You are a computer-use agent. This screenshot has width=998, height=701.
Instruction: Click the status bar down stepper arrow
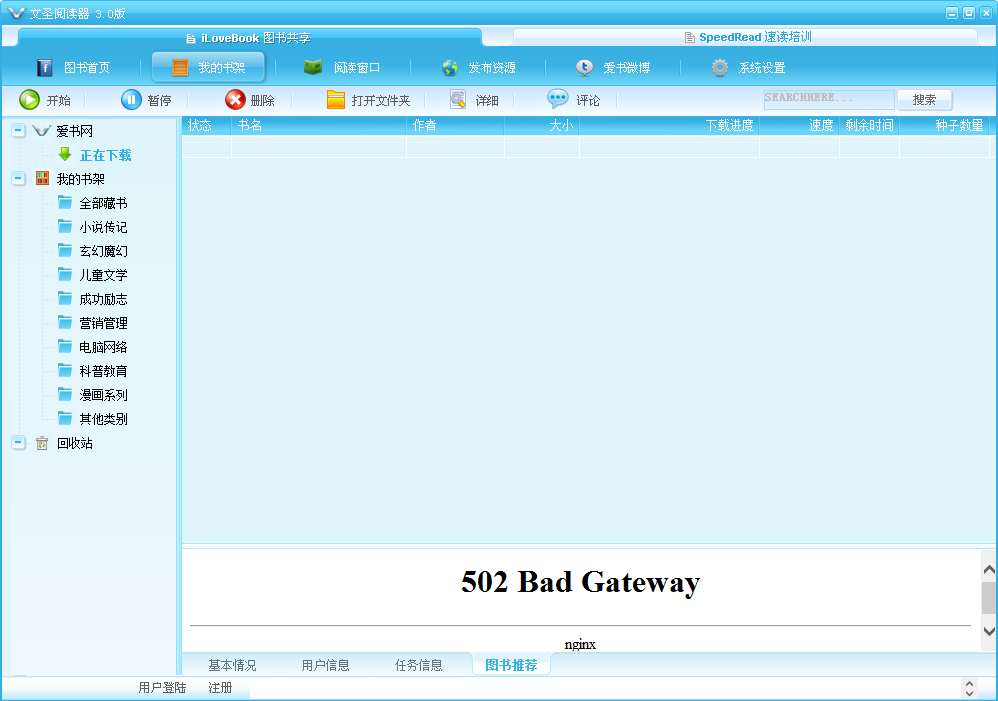(x=969, y=693)
